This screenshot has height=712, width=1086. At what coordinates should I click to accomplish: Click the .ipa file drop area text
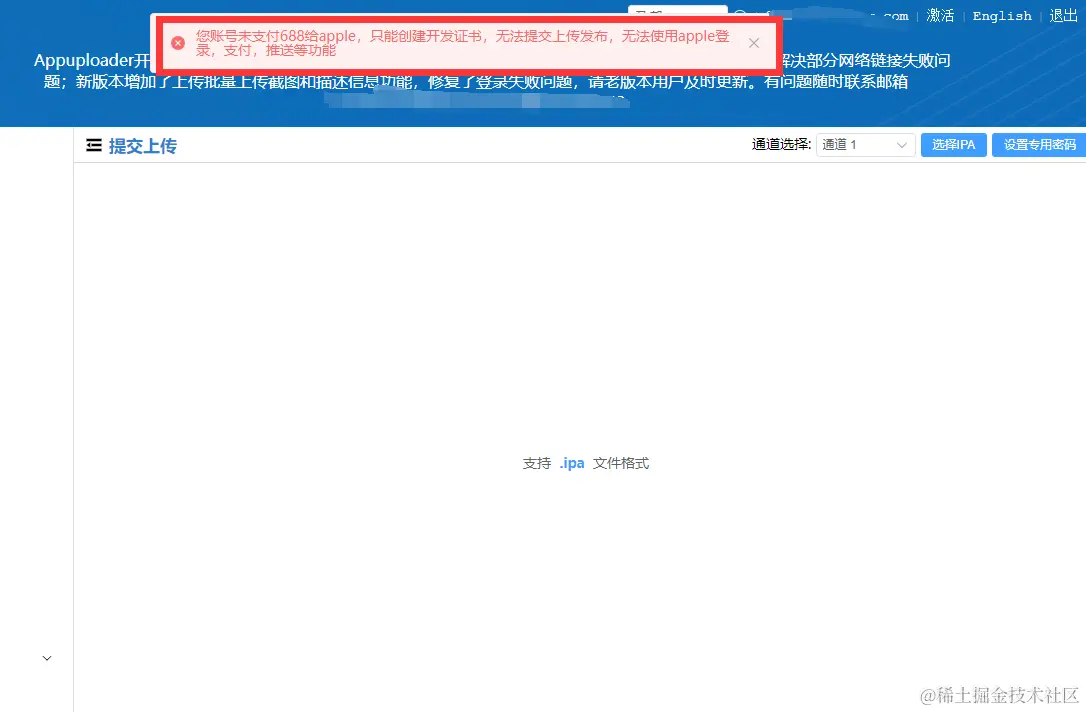pyautogui.click(x=586, y=463)
